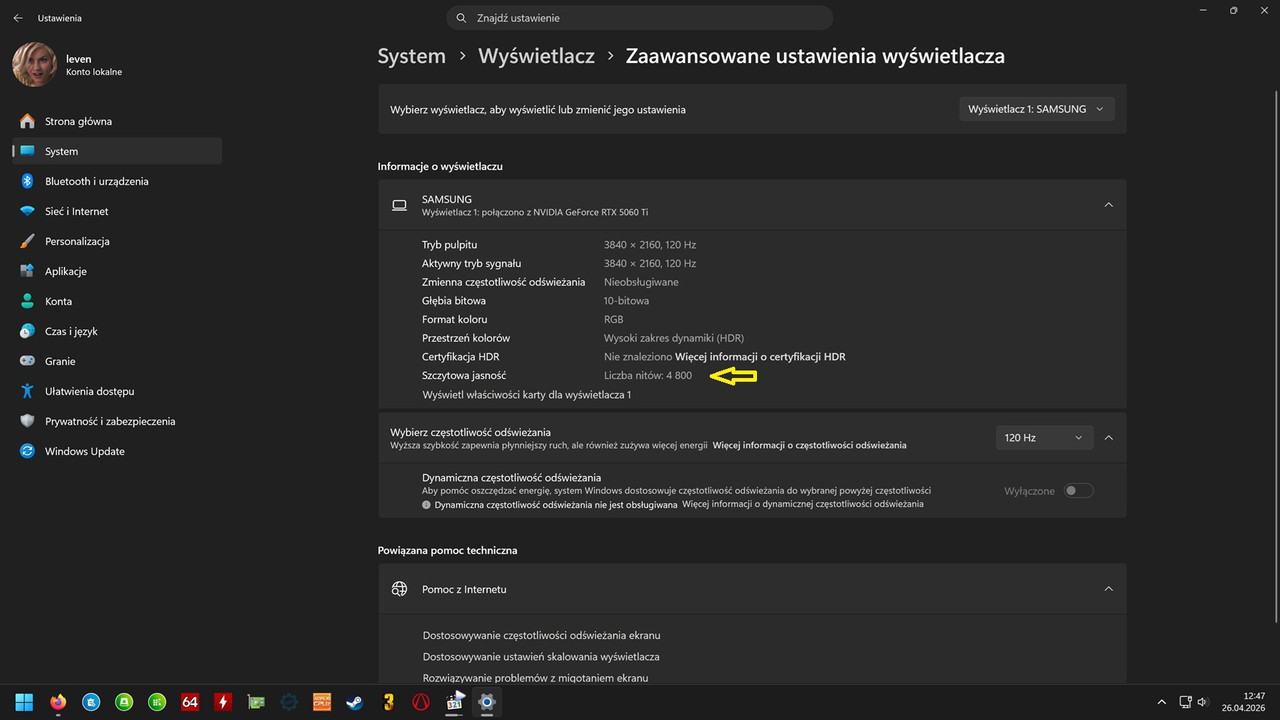The image size is (1280, 720).
Task: Click the info icon beside nie jest obsługiwana
Action: click(x=427, y=505)
